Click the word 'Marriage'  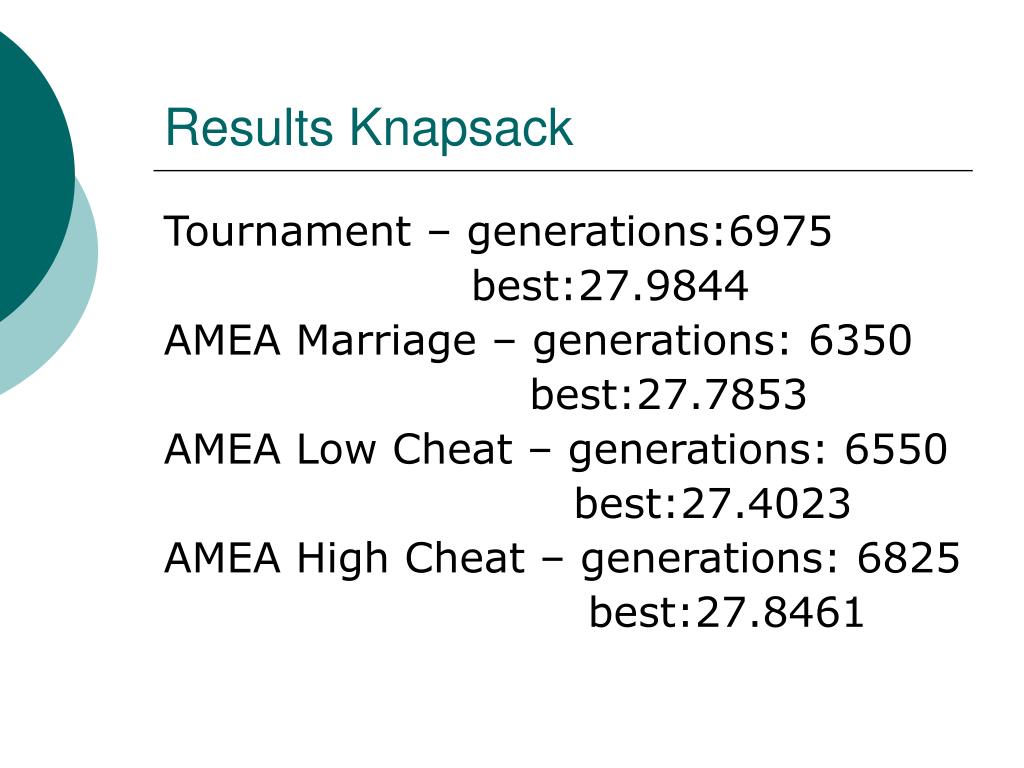387,342
